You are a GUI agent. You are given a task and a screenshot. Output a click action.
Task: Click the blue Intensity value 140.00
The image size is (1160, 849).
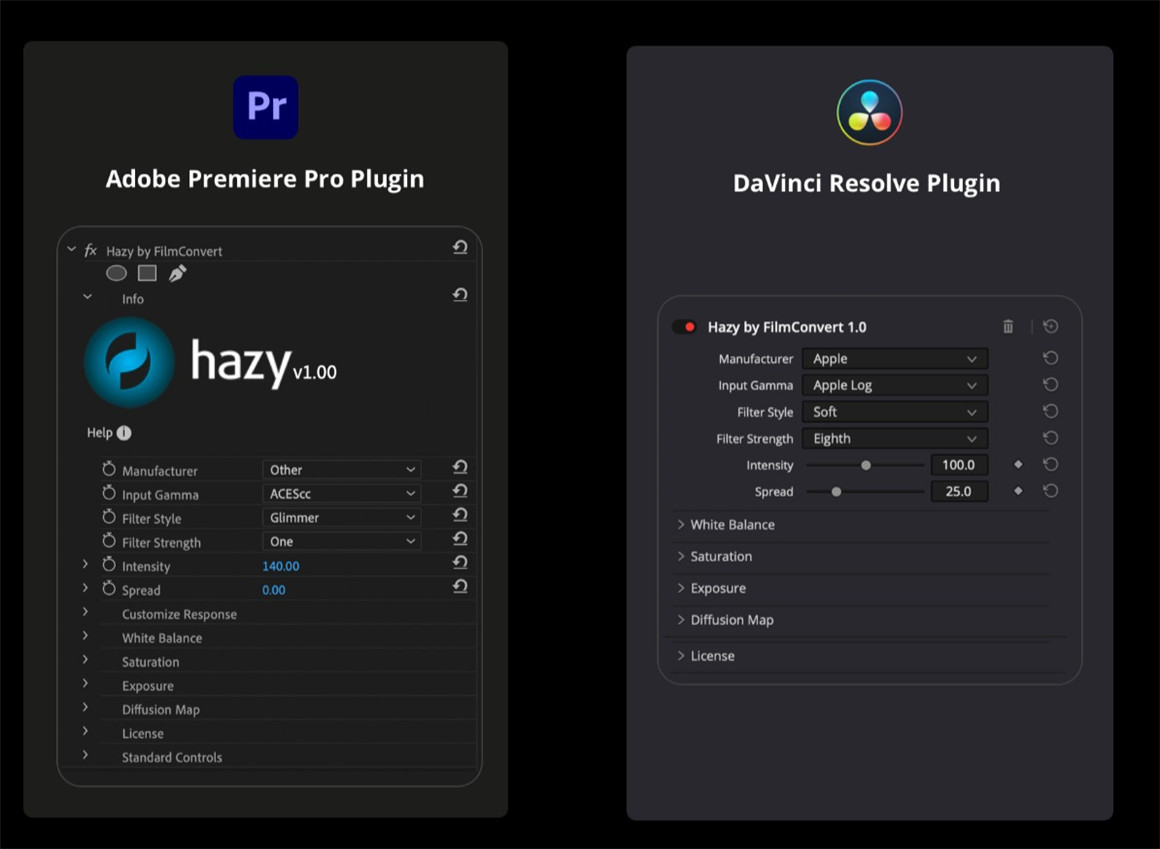281,566
